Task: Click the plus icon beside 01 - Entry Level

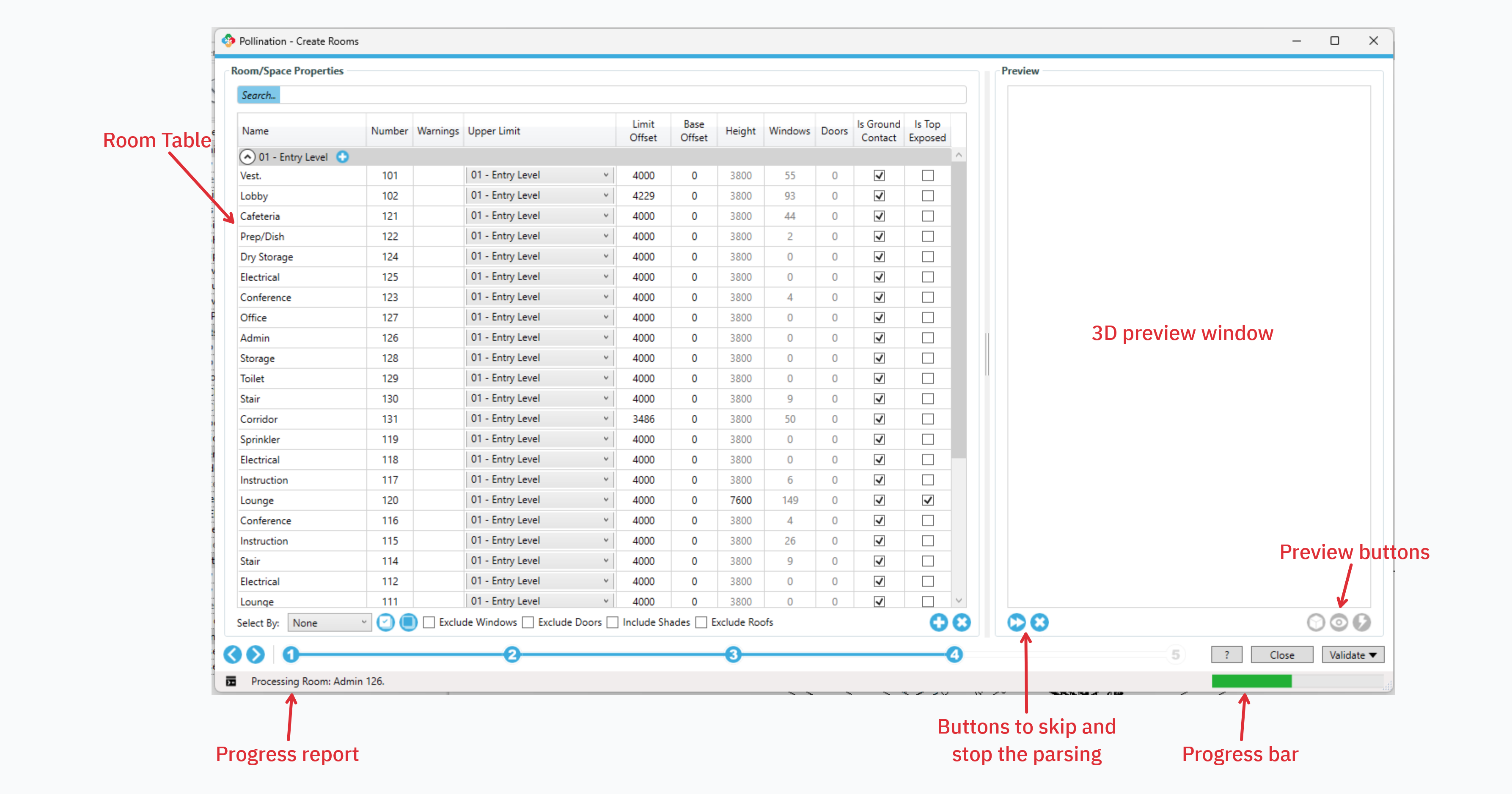Action: tap(343, 156)
